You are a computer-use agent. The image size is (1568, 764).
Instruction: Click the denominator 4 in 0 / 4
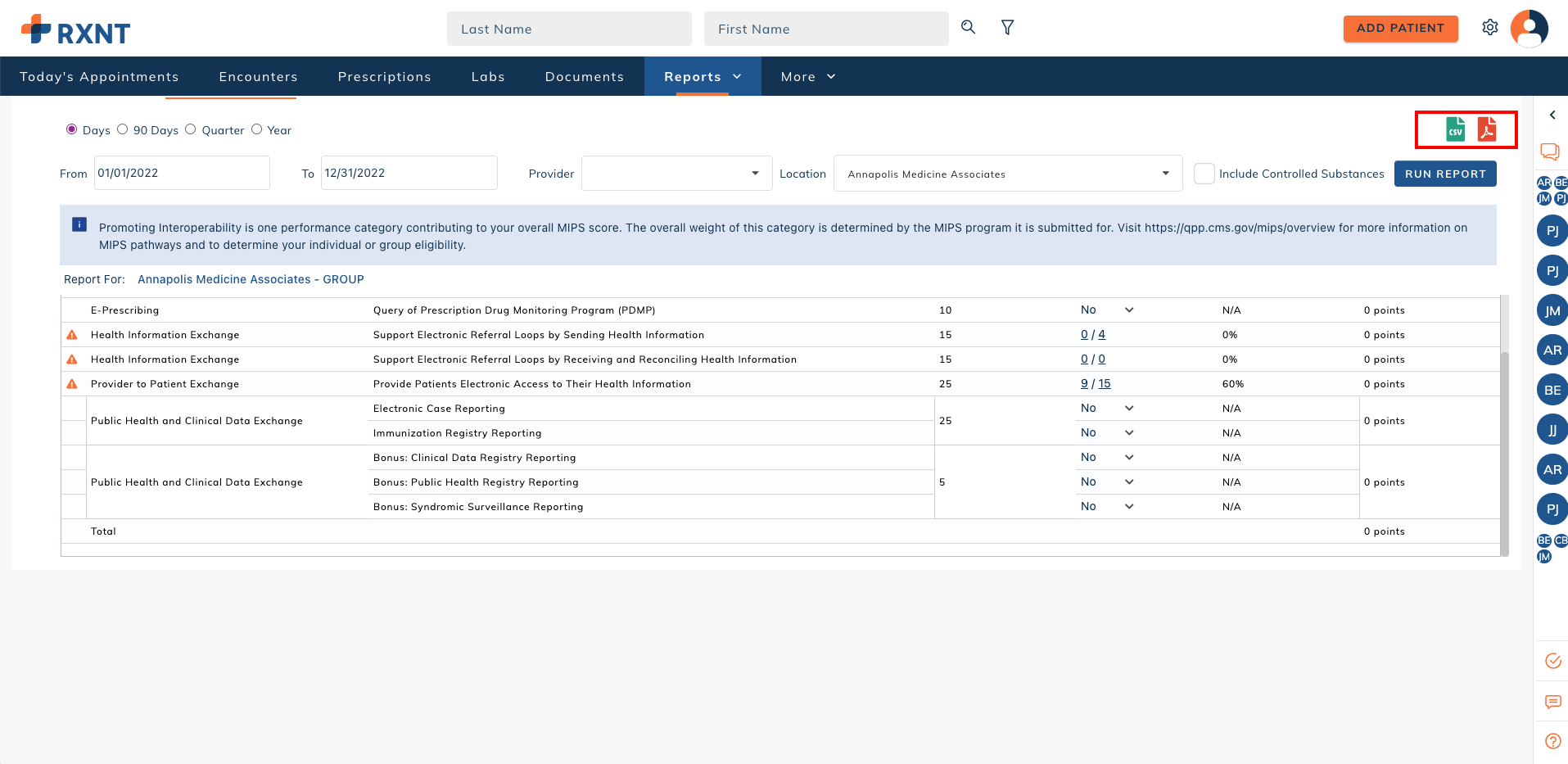[1102, 335]
